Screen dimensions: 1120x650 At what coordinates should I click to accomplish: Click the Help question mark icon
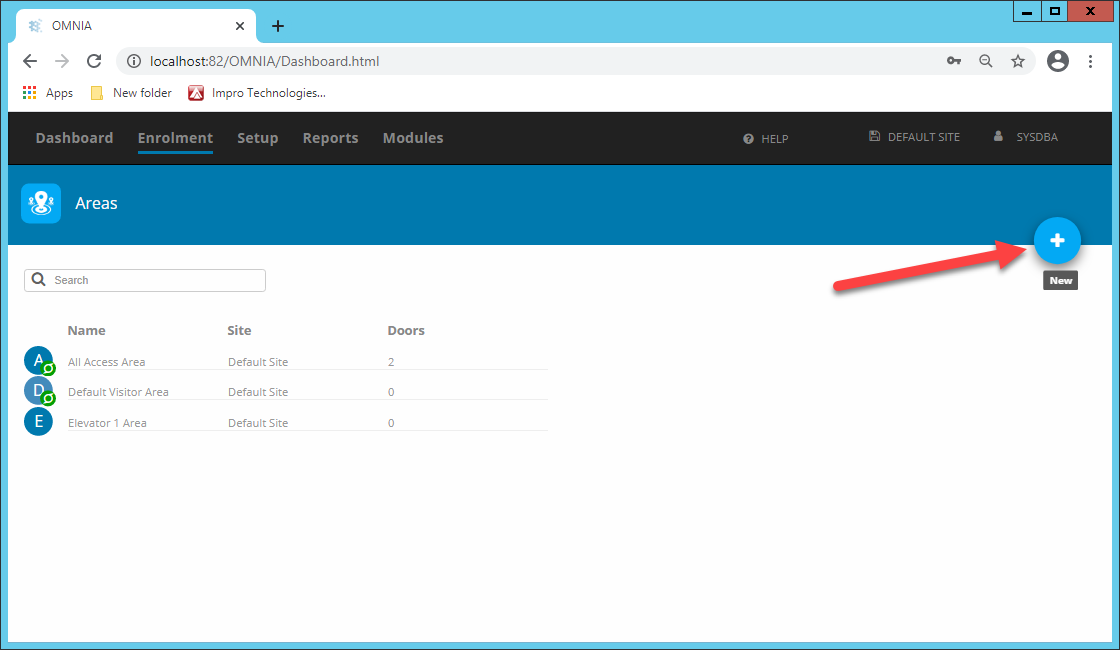click(748, 139)
